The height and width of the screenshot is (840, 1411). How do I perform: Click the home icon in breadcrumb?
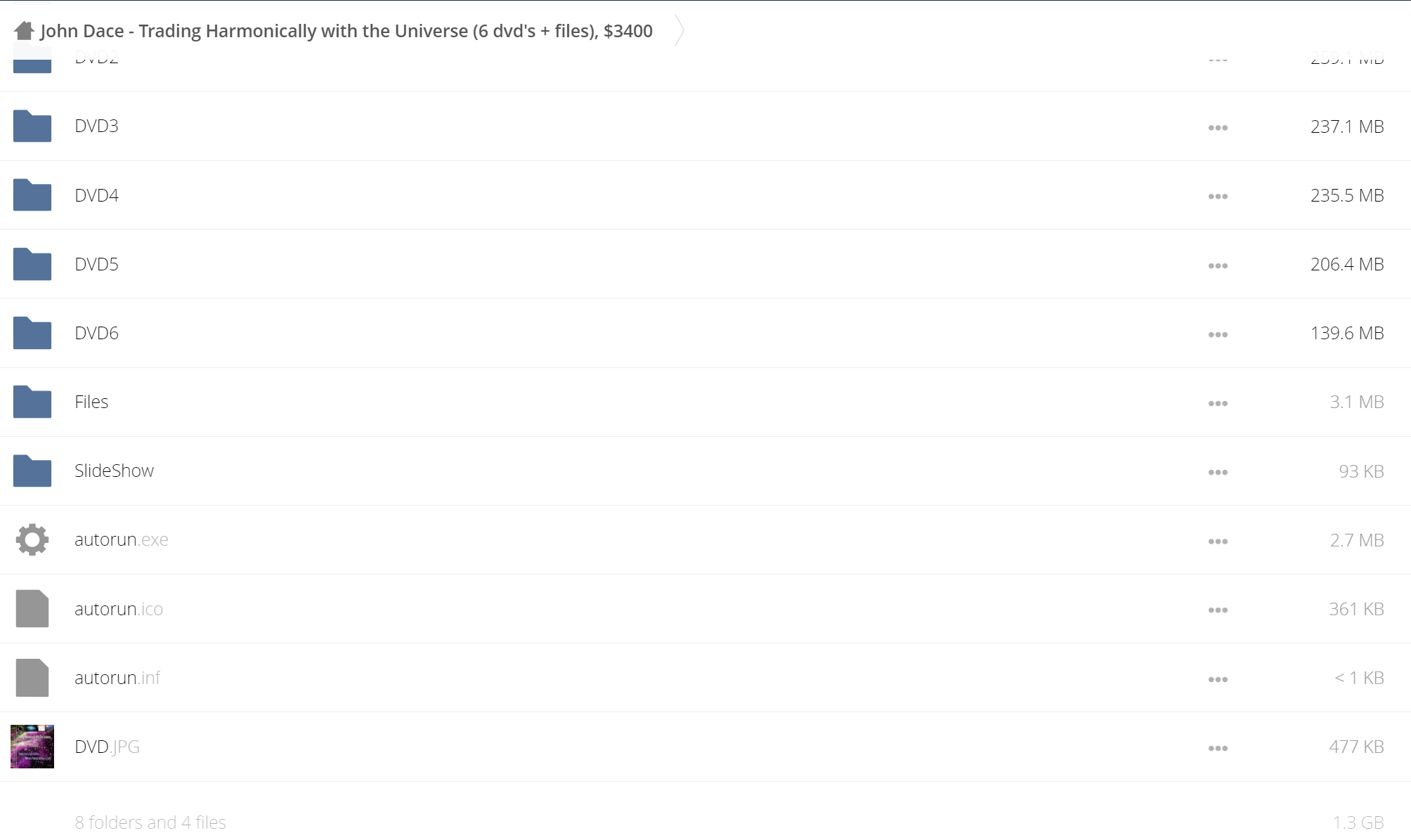[24, 31]
